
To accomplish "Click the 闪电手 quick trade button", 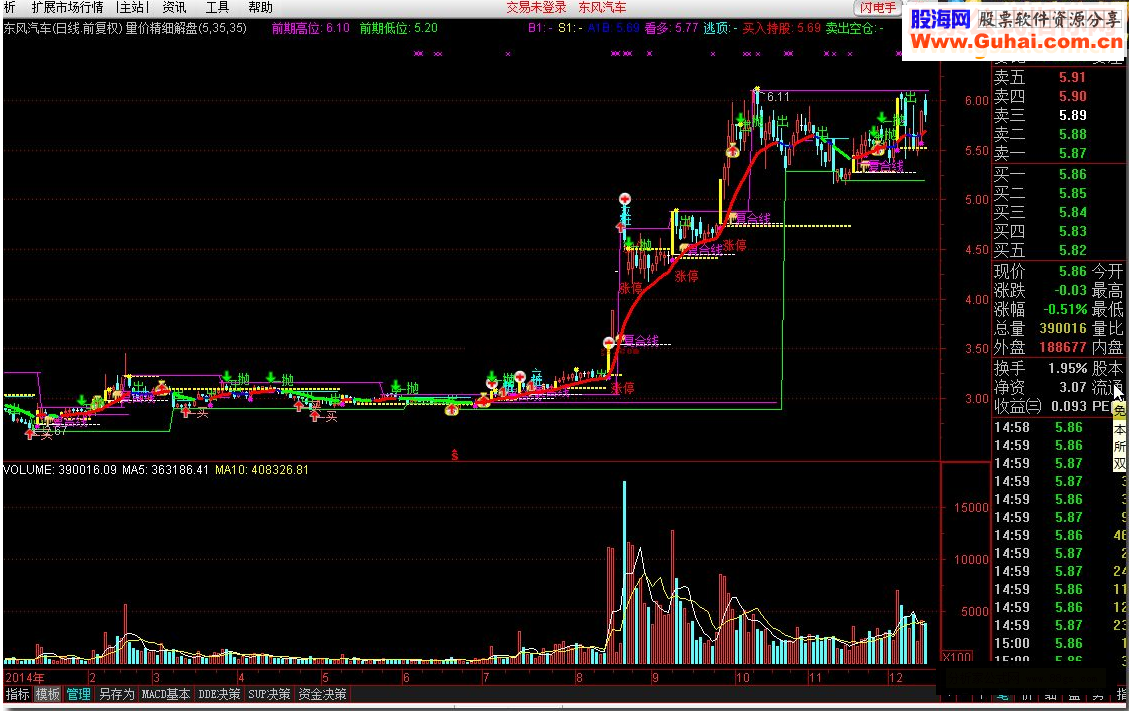I will 877,8.
